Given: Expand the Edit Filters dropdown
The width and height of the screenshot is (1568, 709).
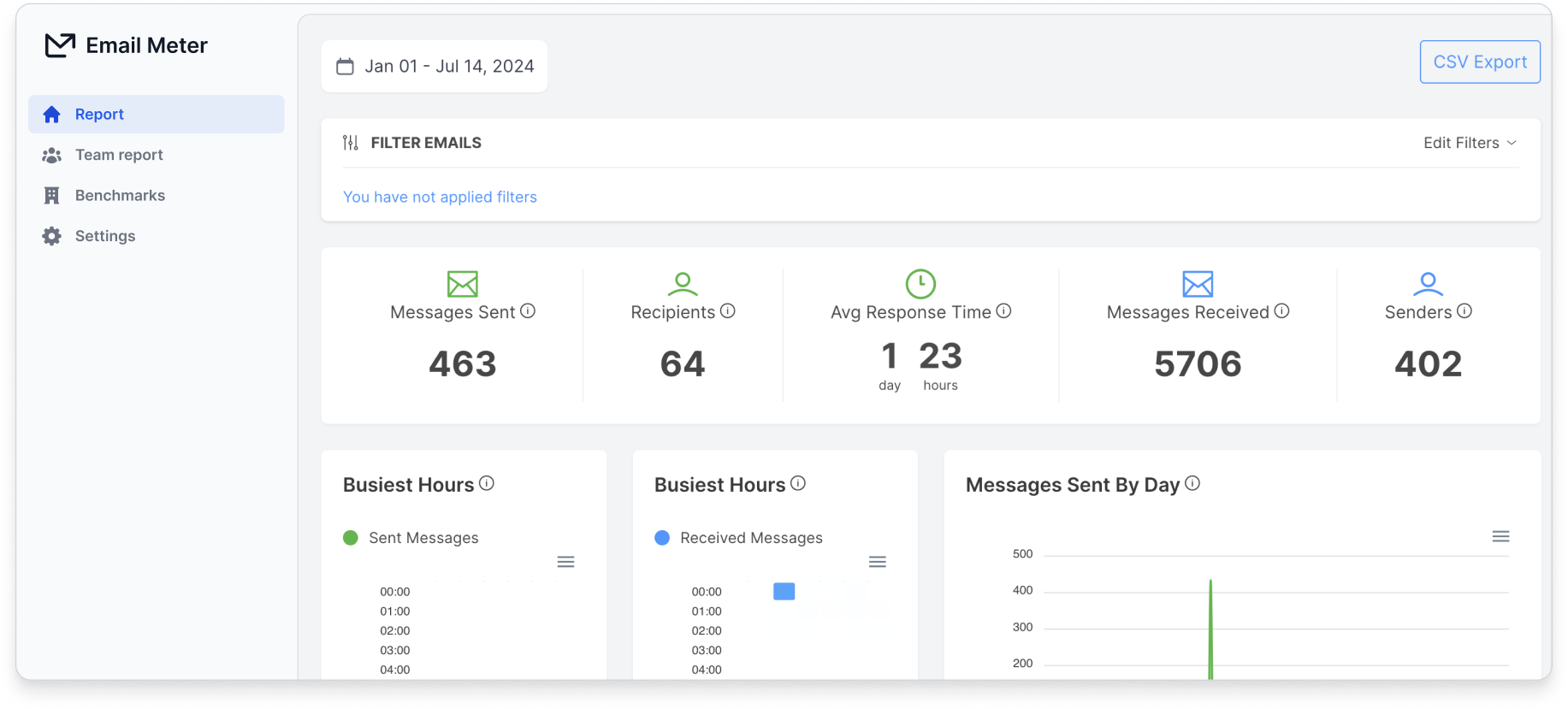Looking at the screenshot, I should pyautogui.click(x=1470, y=143).
